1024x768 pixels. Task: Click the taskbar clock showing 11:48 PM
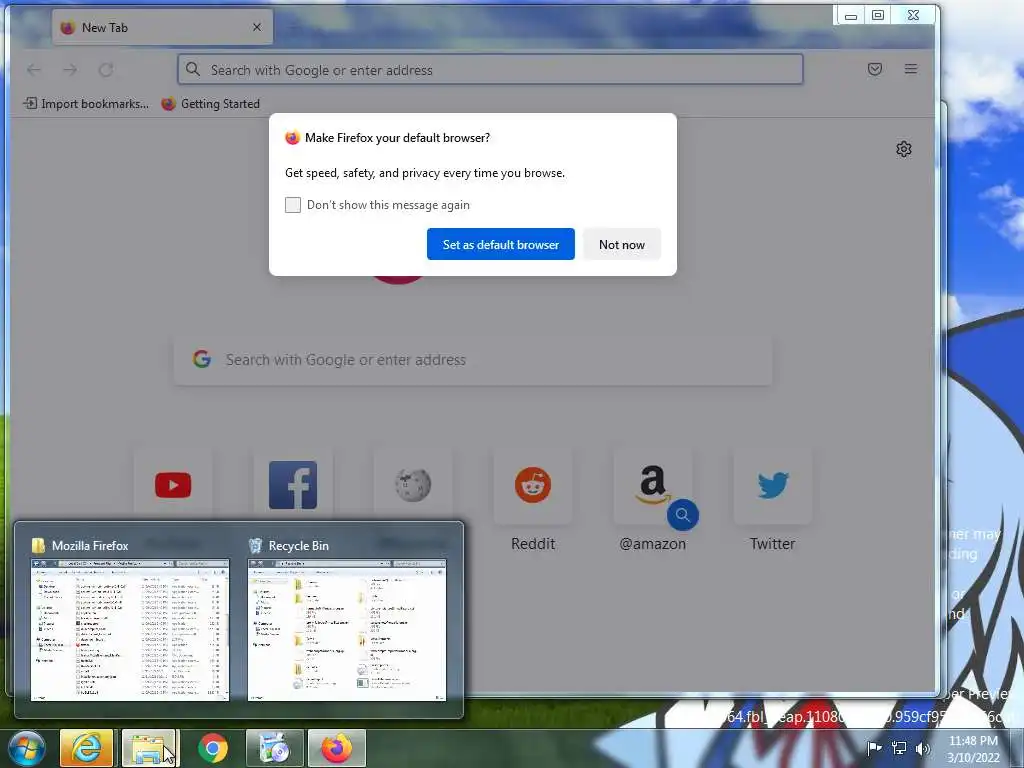click(973, 749)
